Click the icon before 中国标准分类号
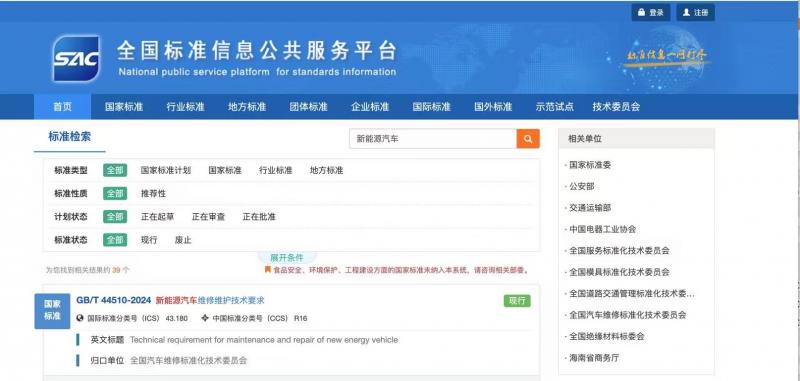Image resolution: width=800 pixels, height=381 pixels. click(205, 318)
